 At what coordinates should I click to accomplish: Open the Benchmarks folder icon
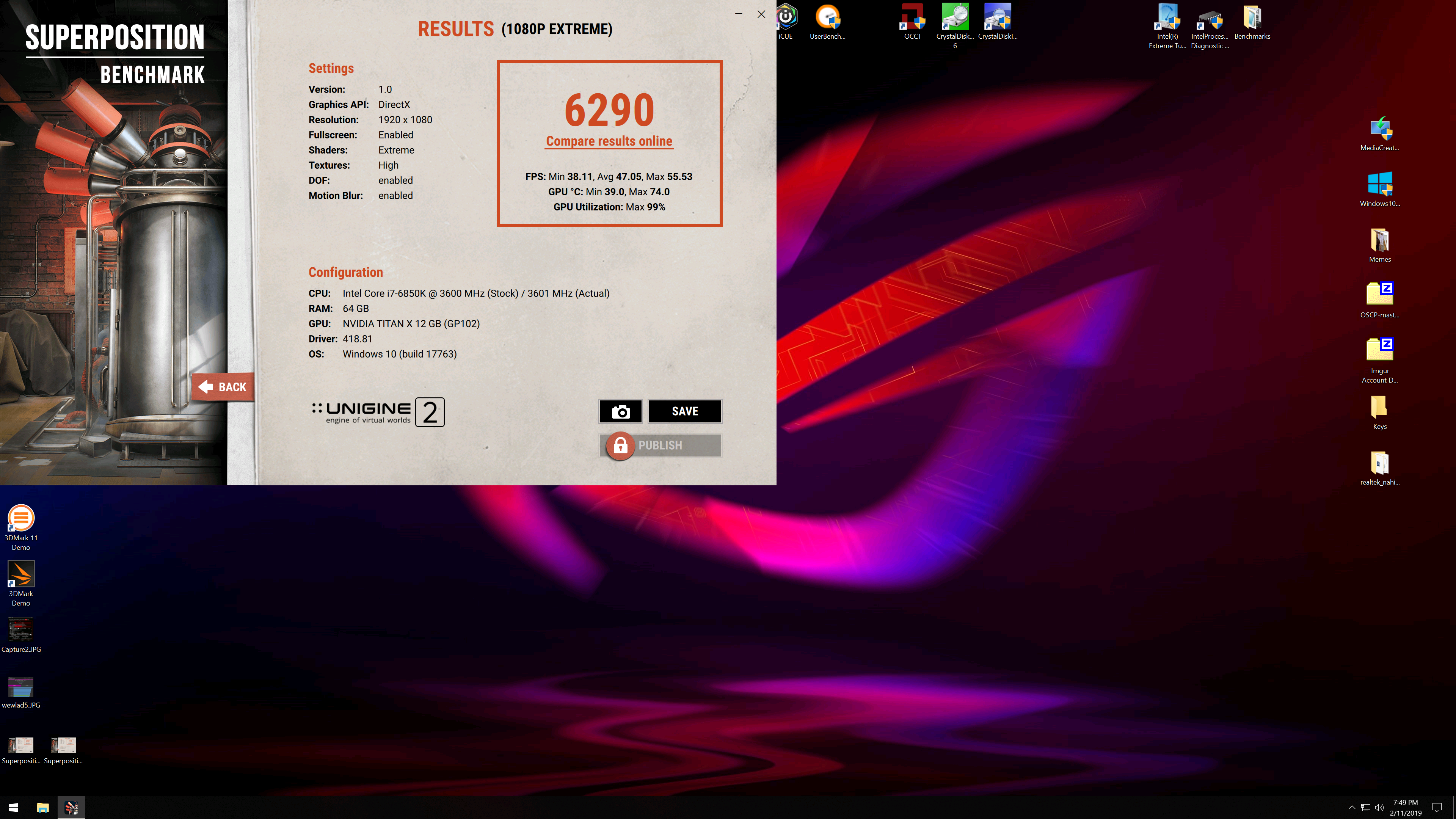pyautogui.click(x=1252, y=22)
